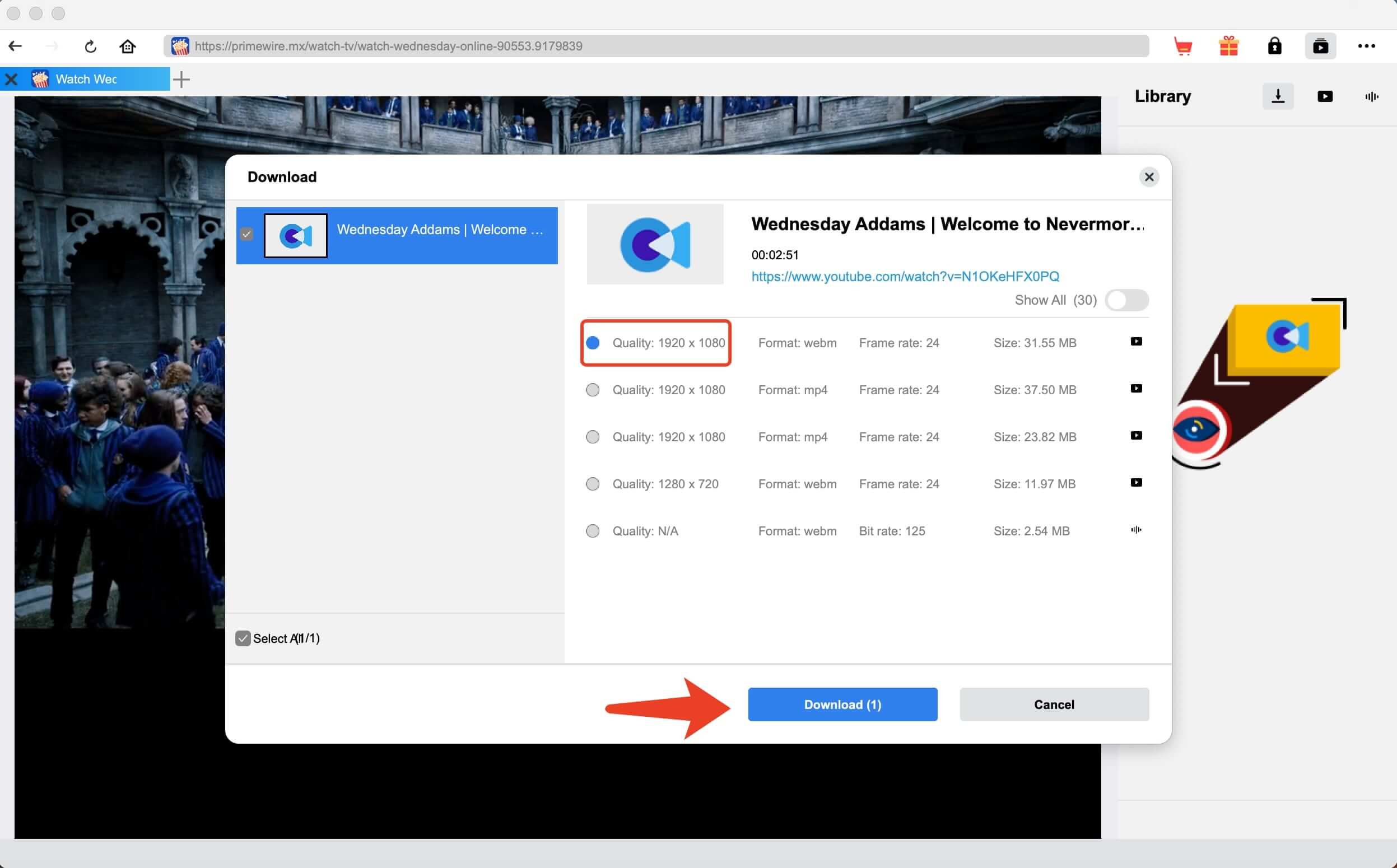
Task: Uncheck the Select All checkbox
Action: click(x=243, y=638)
